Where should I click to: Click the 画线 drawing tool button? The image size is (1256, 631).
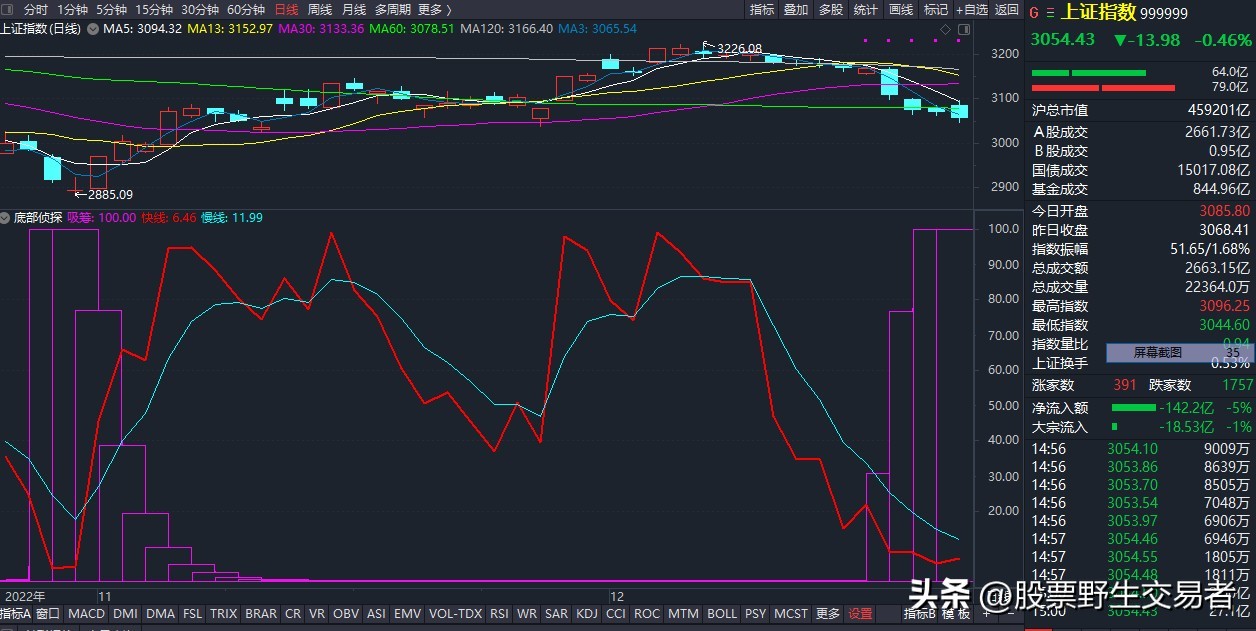point(900,10)
